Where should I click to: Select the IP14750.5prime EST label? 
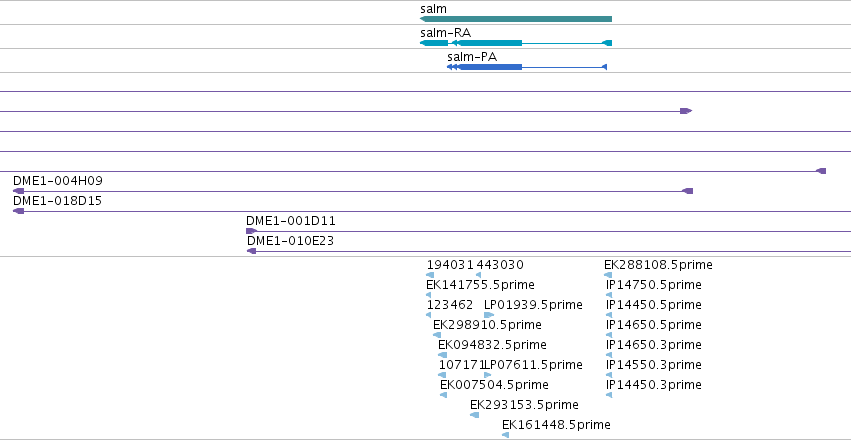(653, 285)
